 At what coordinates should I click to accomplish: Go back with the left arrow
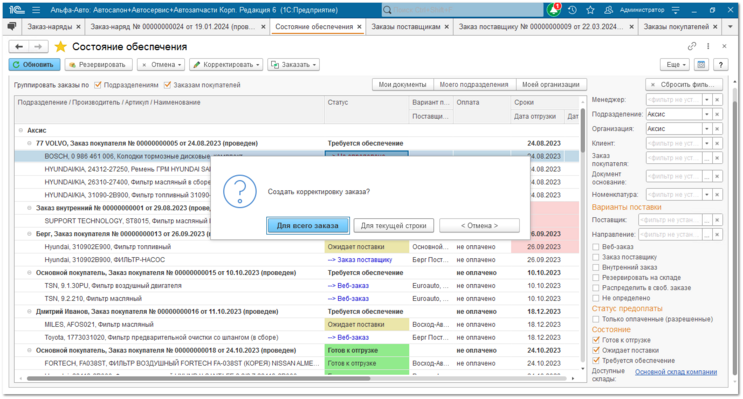click(19, 46)
